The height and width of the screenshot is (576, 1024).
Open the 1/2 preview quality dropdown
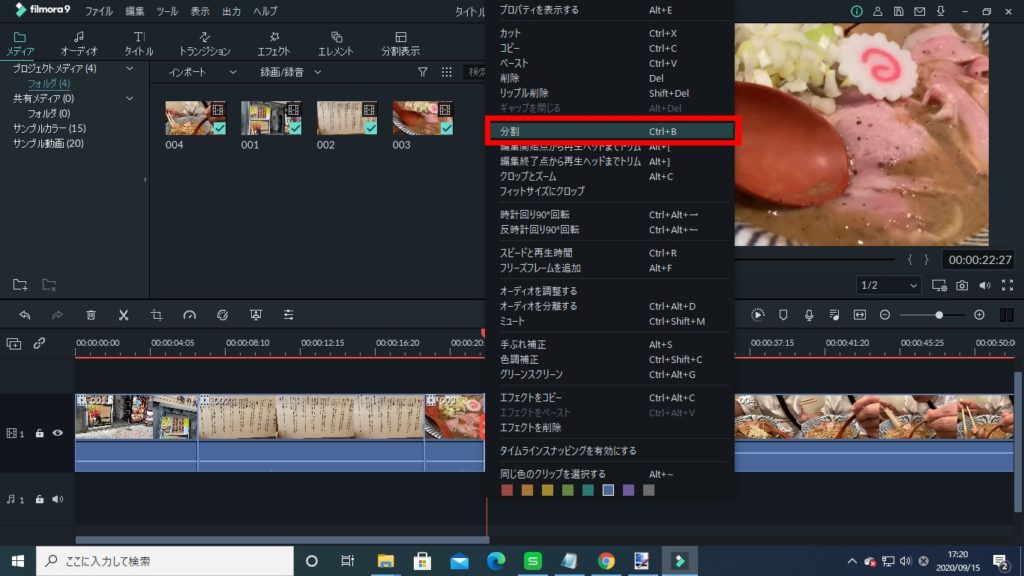[x=889, y=286]
